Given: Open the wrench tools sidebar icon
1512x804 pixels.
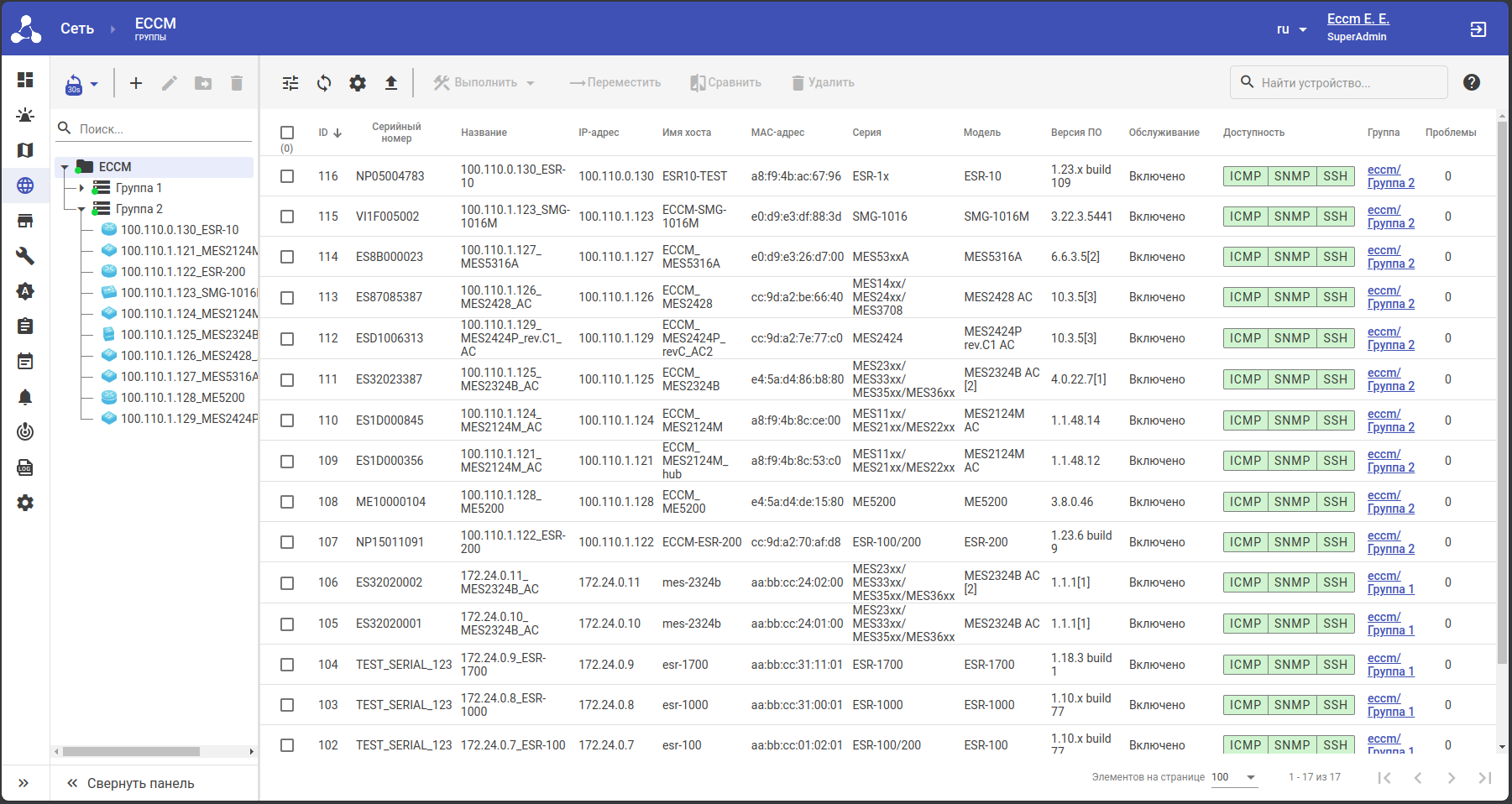Looking at the screenshot, I should 25,256.
